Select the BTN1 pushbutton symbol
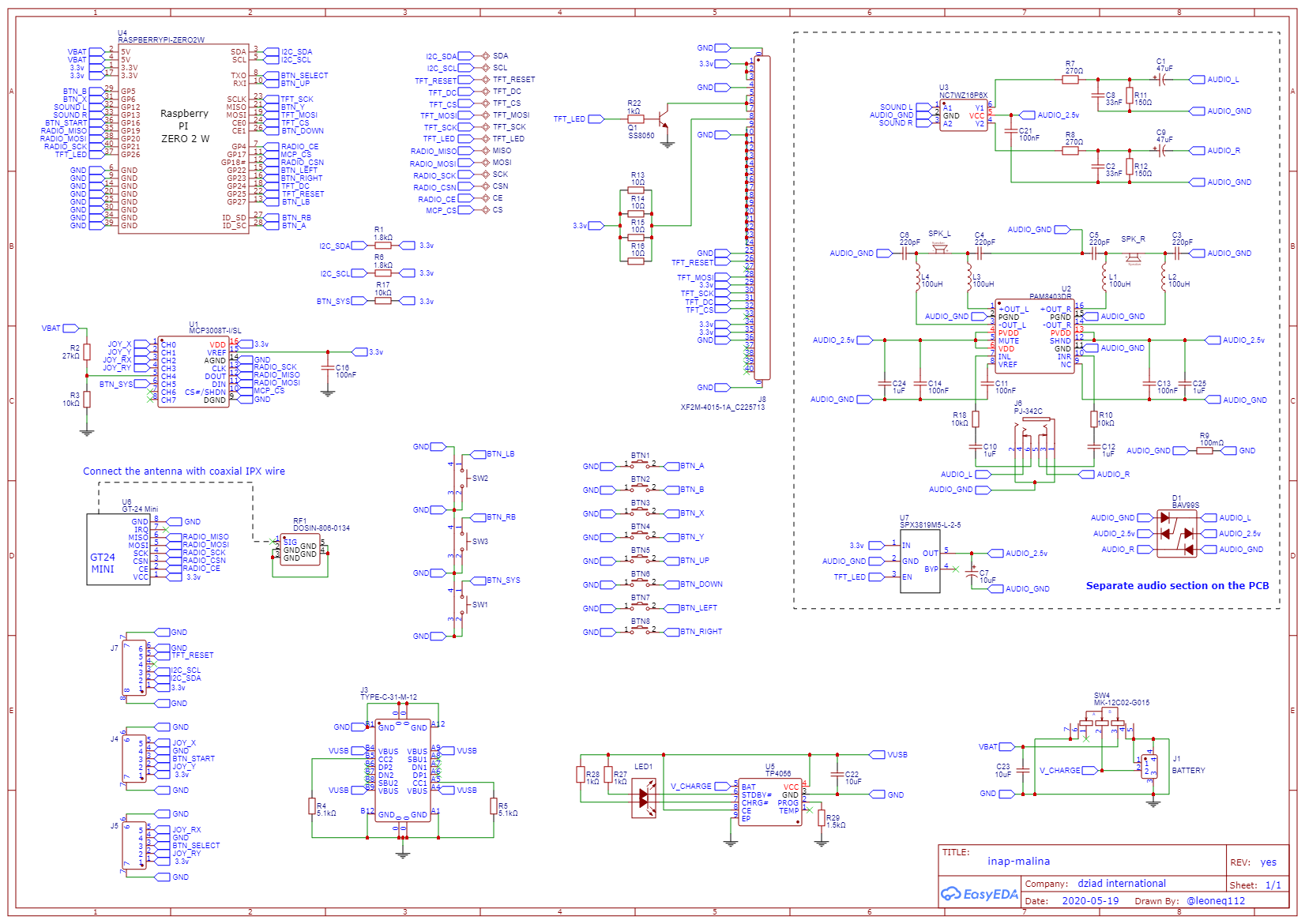Viewport: 1305px width, 924px height. 641,464
